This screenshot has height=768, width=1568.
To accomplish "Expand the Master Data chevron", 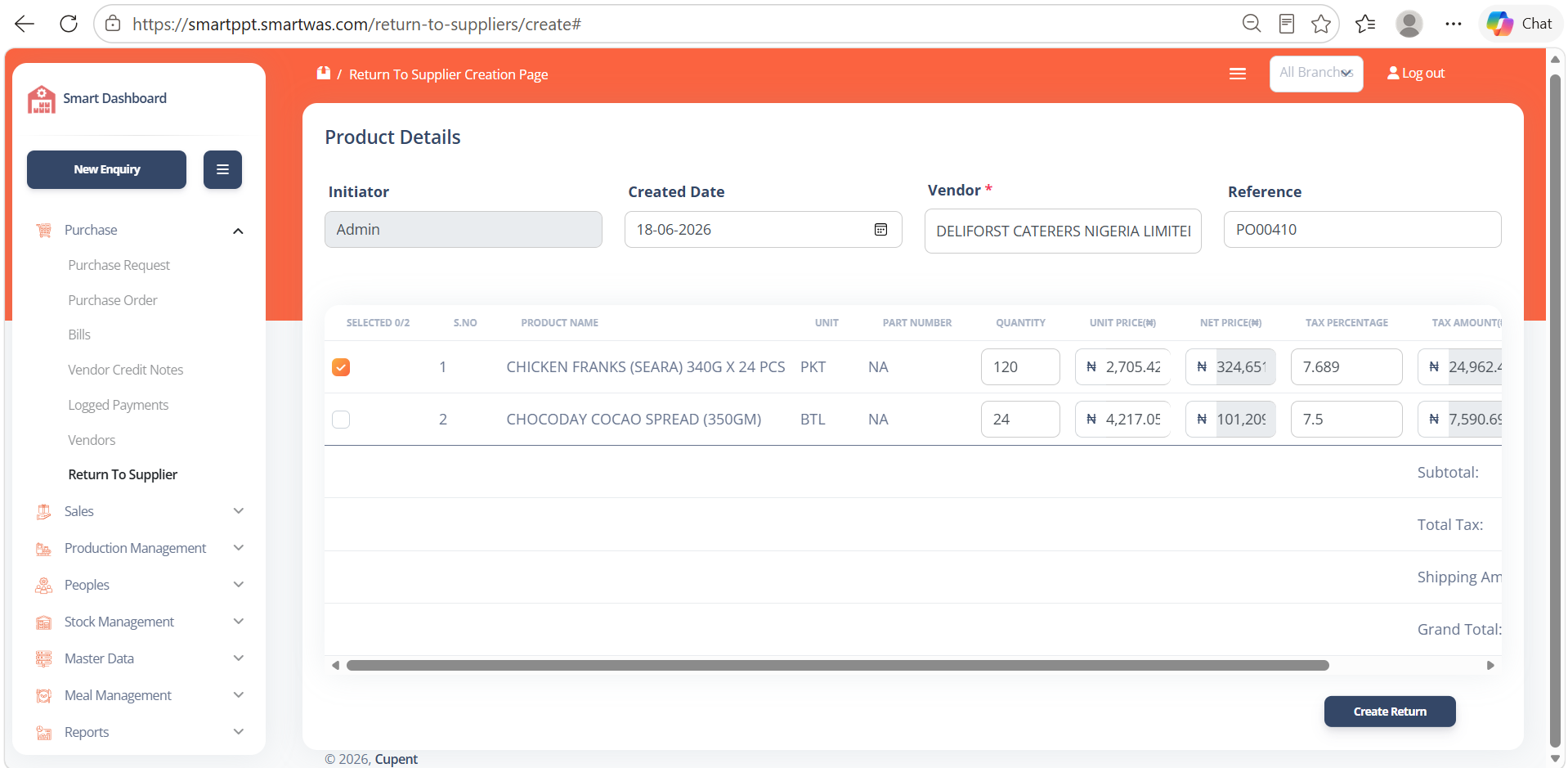I will tap(239, 658).
